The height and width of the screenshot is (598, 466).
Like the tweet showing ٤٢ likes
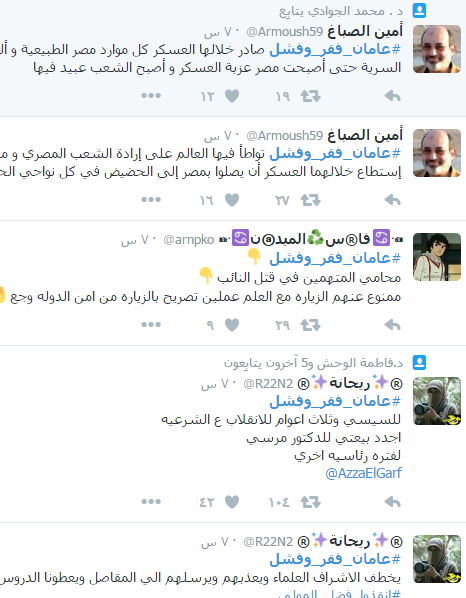(232, 502)
